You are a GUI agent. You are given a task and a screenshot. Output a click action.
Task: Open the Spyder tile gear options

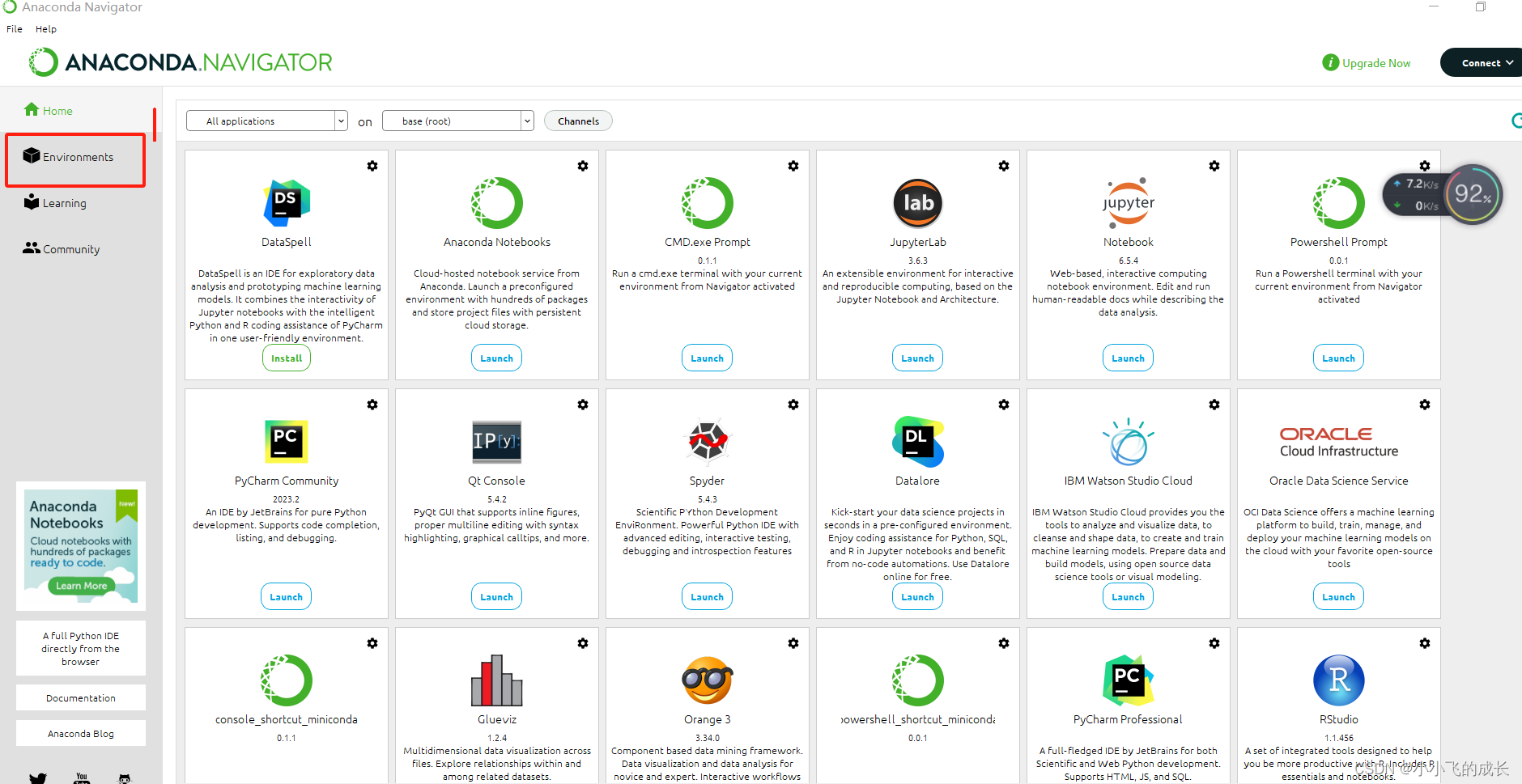793,405
